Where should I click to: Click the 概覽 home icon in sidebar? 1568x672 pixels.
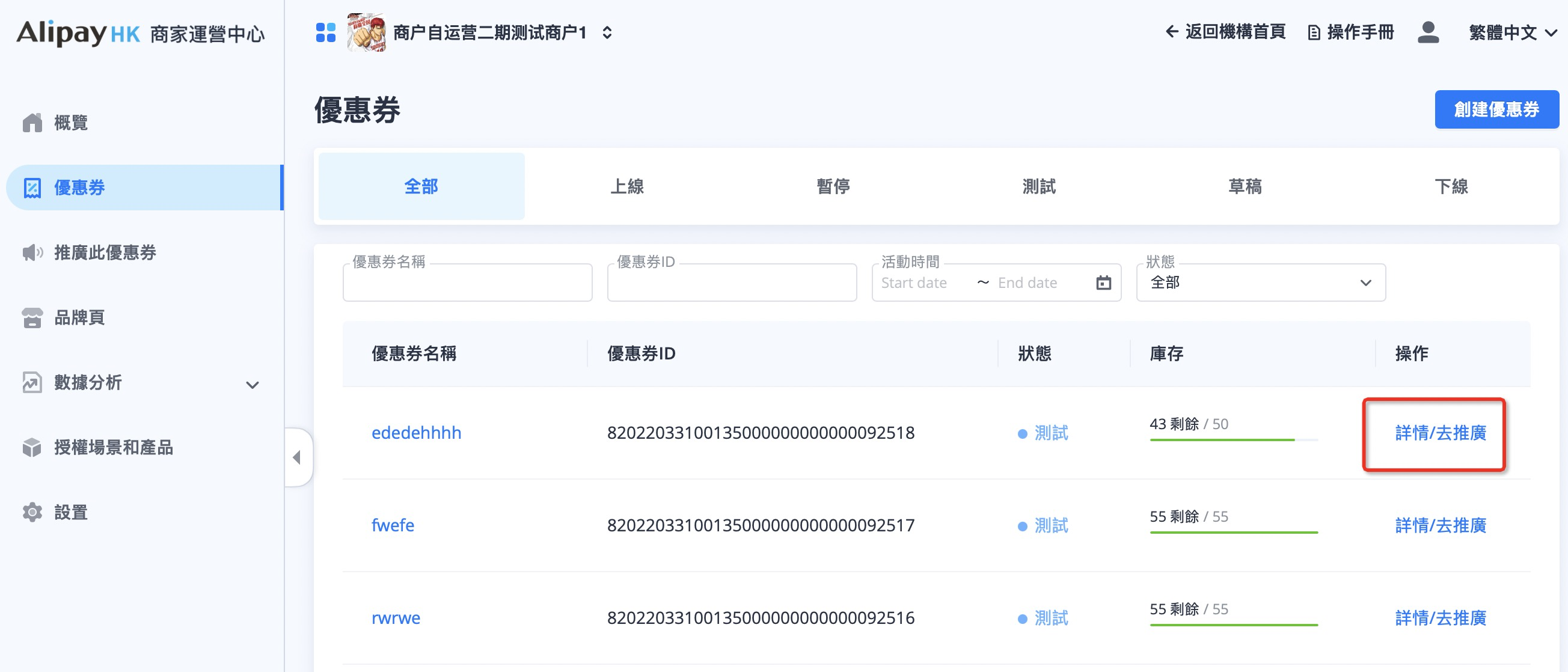coord(32,123)
